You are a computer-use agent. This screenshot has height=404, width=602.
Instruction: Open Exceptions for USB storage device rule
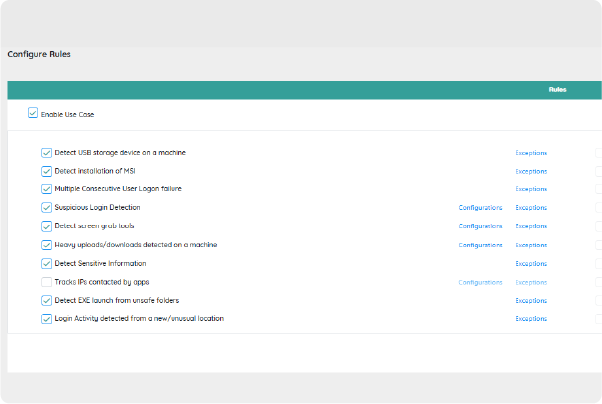531,153
